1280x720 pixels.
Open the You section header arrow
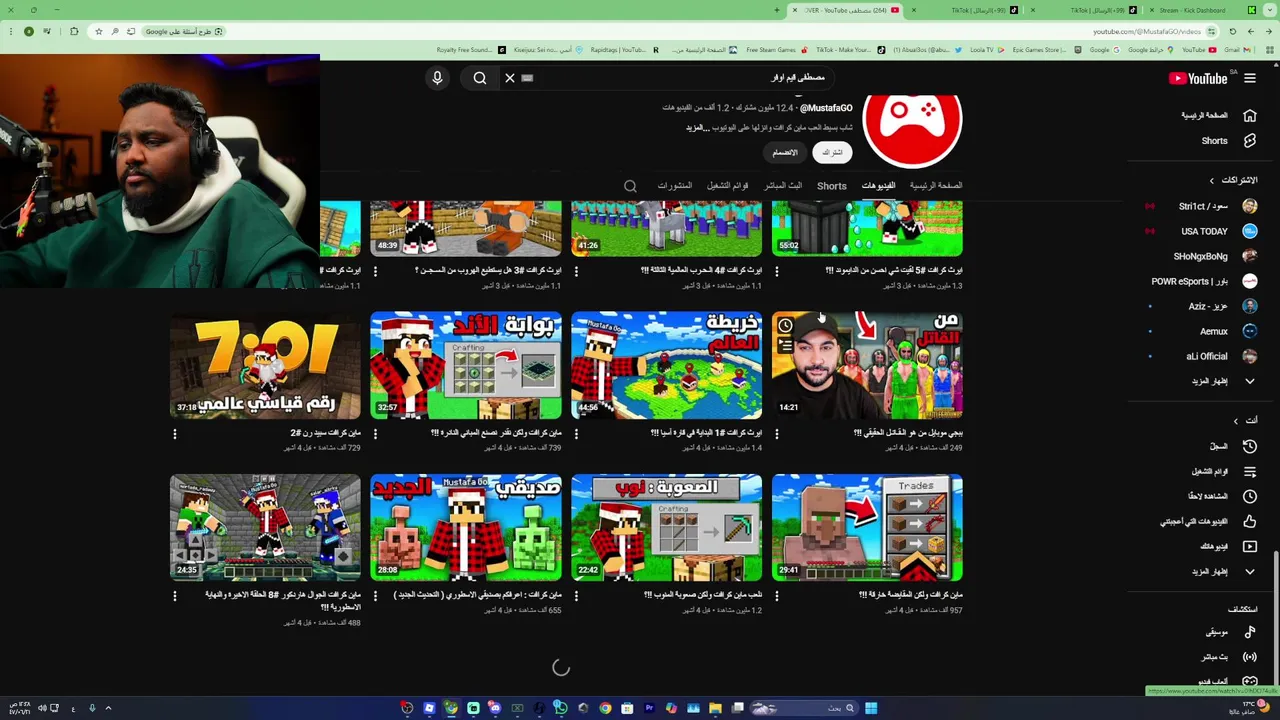pyautogui.click(x=1236, y=420)
